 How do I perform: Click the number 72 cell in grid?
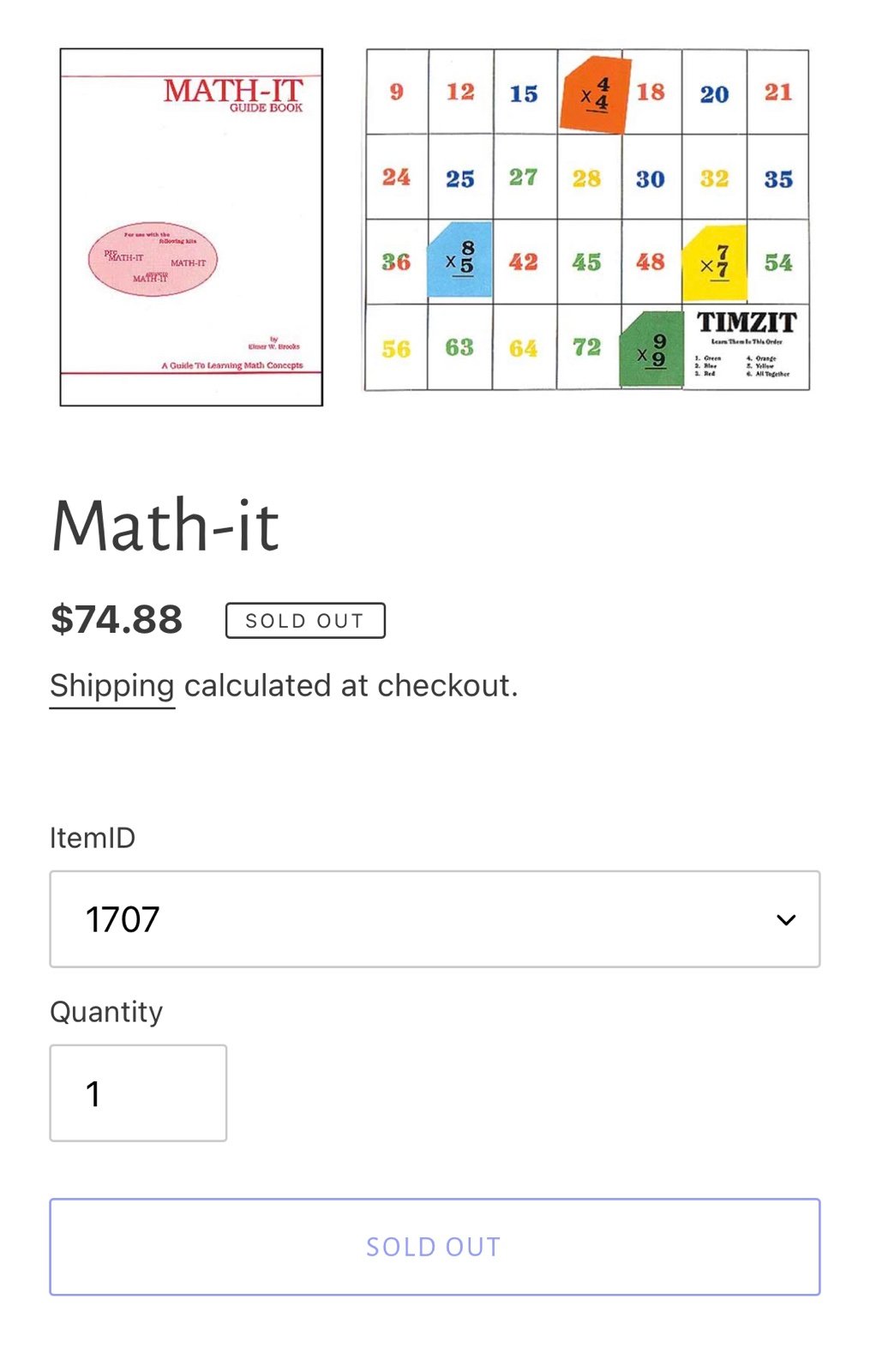point(587,347)
